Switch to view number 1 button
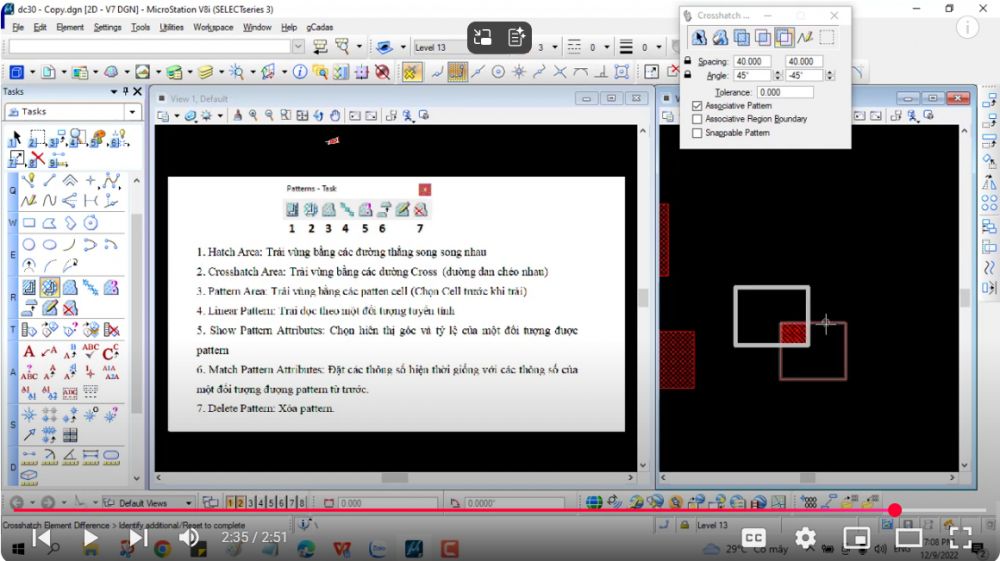The height and width of the screenshot is (561, 1000). (231, 503)
